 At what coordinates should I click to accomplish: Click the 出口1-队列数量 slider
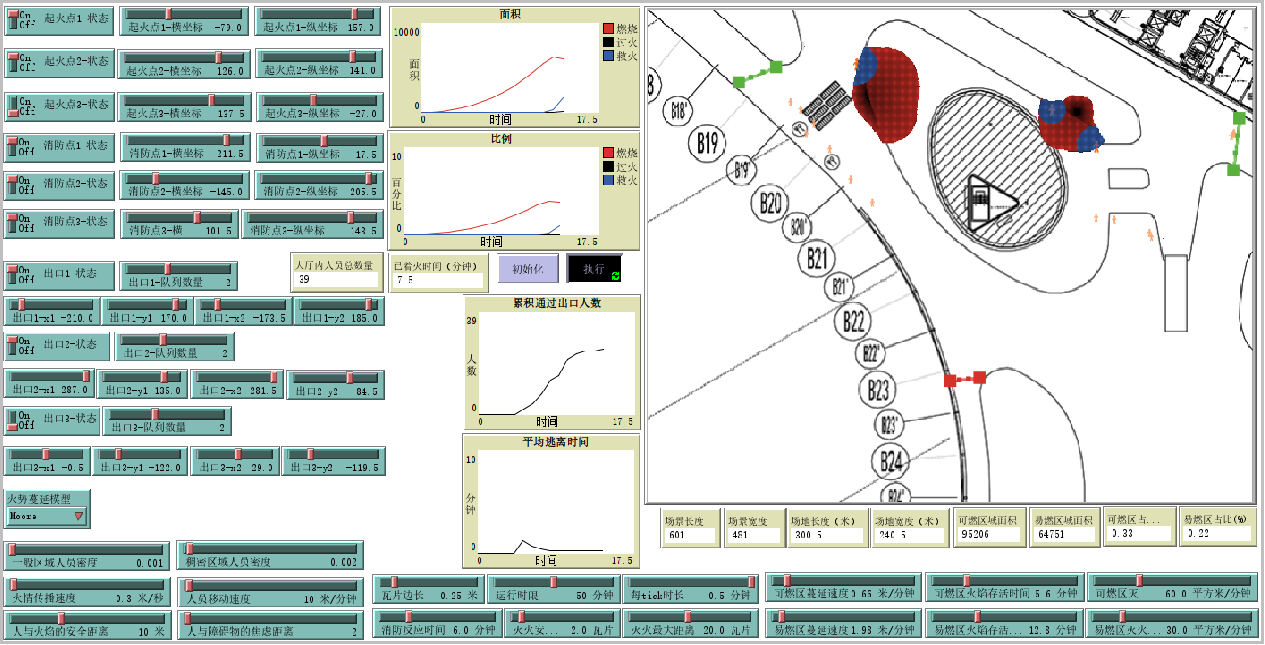(179, 276)
